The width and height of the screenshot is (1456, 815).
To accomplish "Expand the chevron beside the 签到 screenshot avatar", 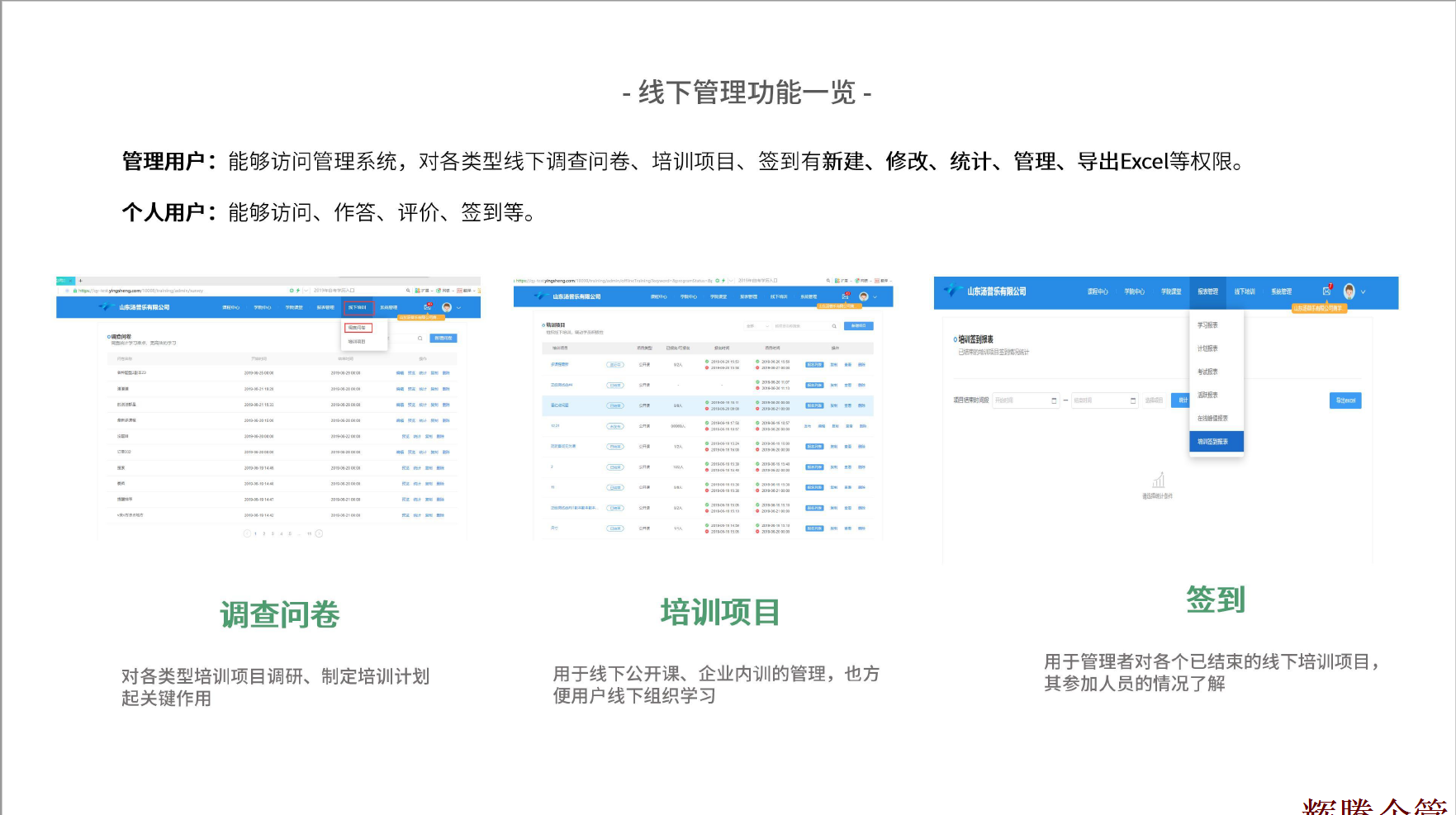I will coord(1364,291).
